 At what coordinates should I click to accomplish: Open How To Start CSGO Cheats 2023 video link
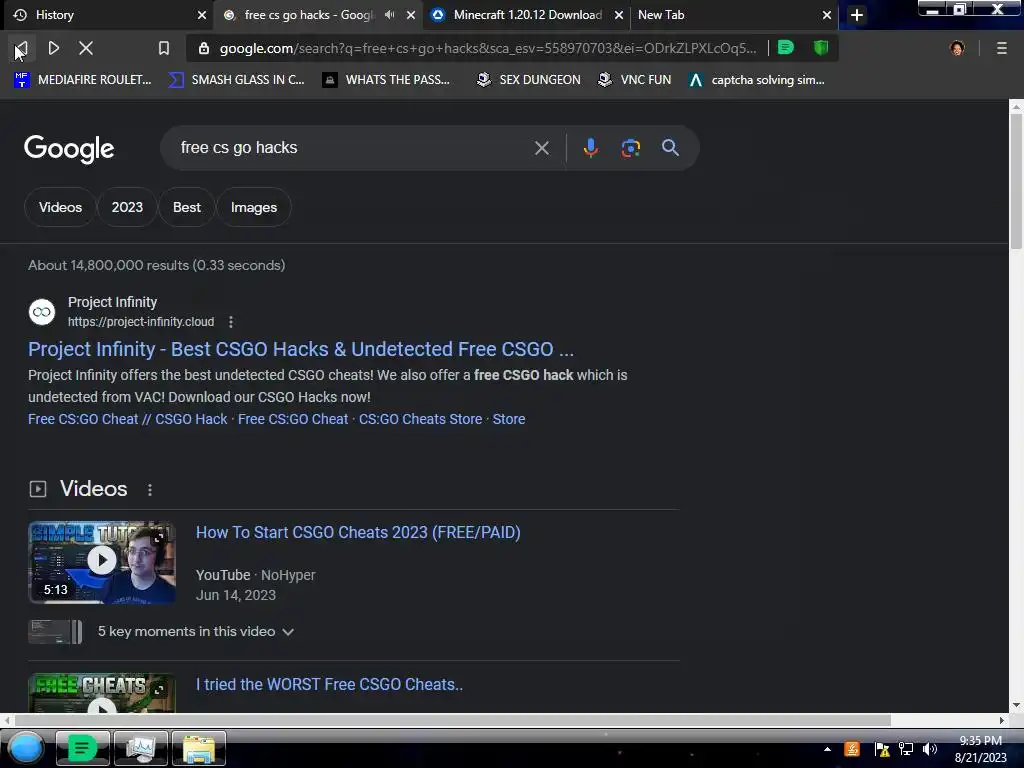(358, 532)
